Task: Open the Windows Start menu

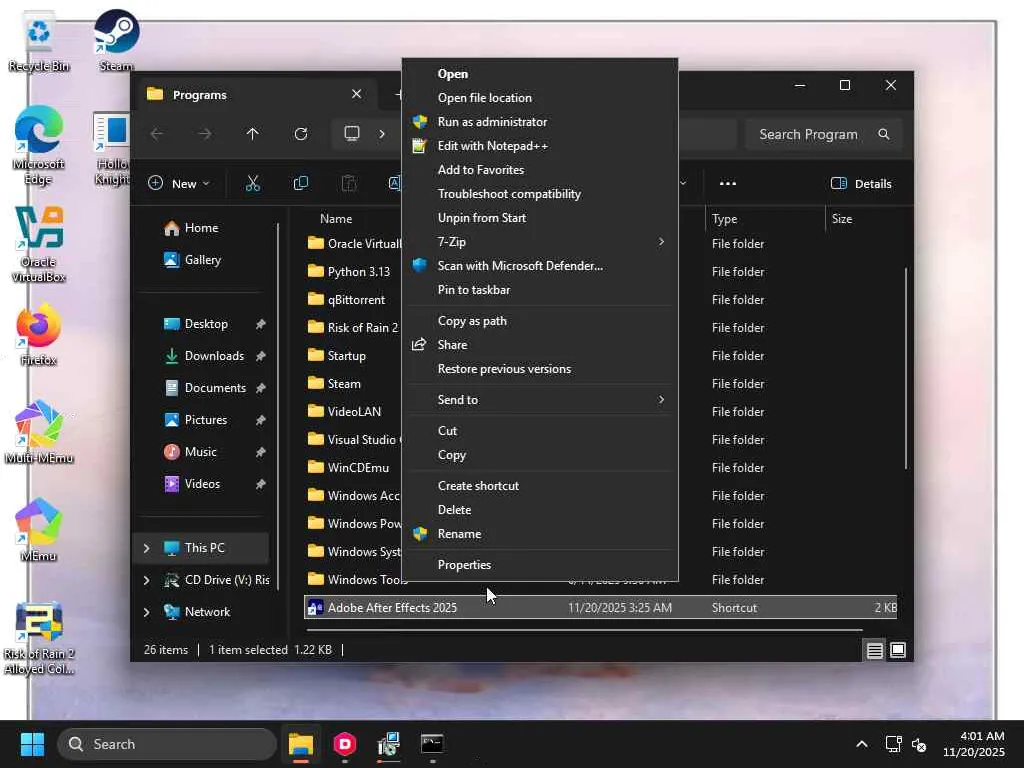Action: tap(32, 744)
